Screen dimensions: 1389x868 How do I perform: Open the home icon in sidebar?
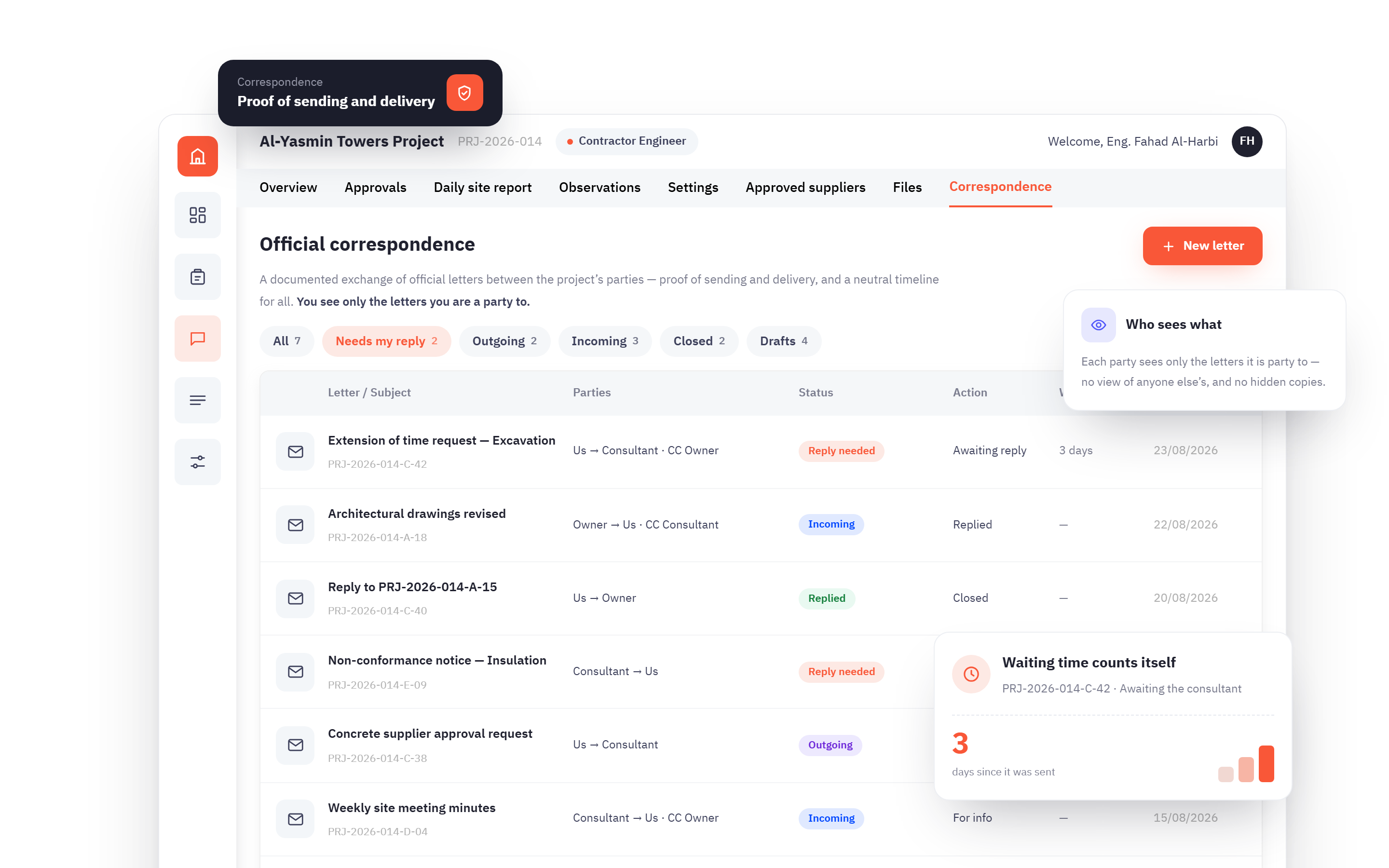coord(197,156)
